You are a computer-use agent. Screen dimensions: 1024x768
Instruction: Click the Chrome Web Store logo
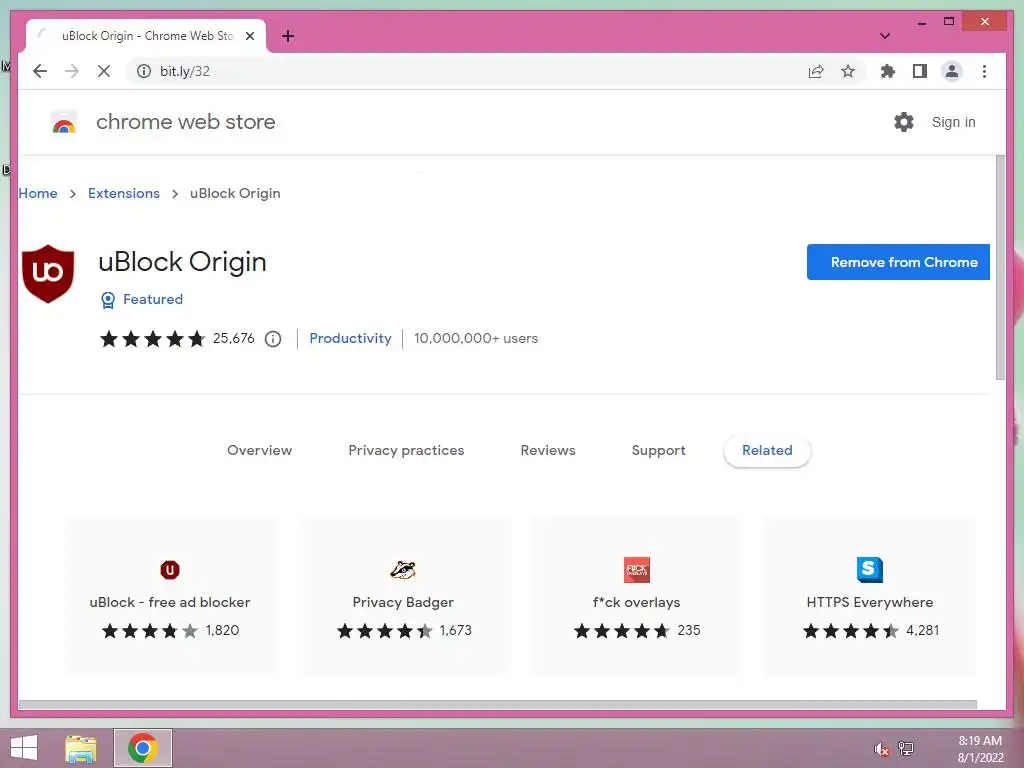(x=64, y=122)
